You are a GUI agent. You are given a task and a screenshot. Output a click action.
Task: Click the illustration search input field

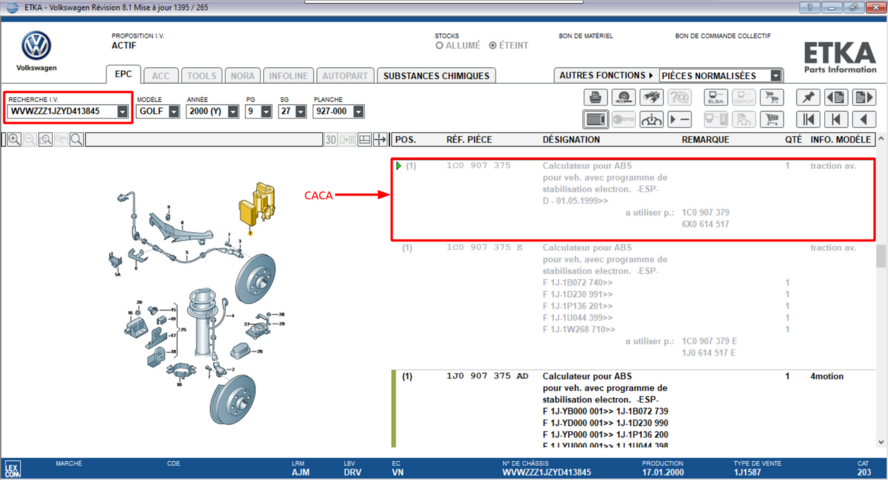click(204, 139)
